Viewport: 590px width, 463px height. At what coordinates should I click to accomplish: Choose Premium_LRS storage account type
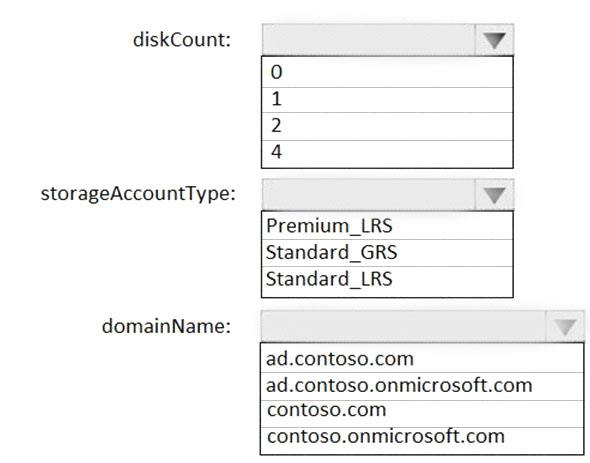coord(387,225)
